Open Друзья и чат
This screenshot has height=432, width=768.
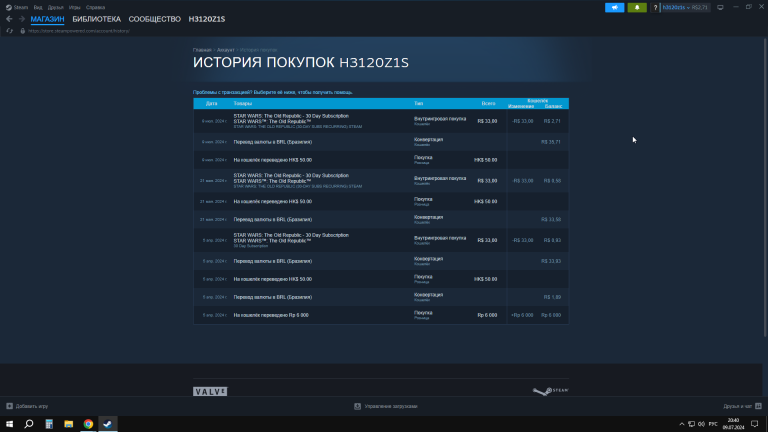pyautogui.click(x=737, y=406)
